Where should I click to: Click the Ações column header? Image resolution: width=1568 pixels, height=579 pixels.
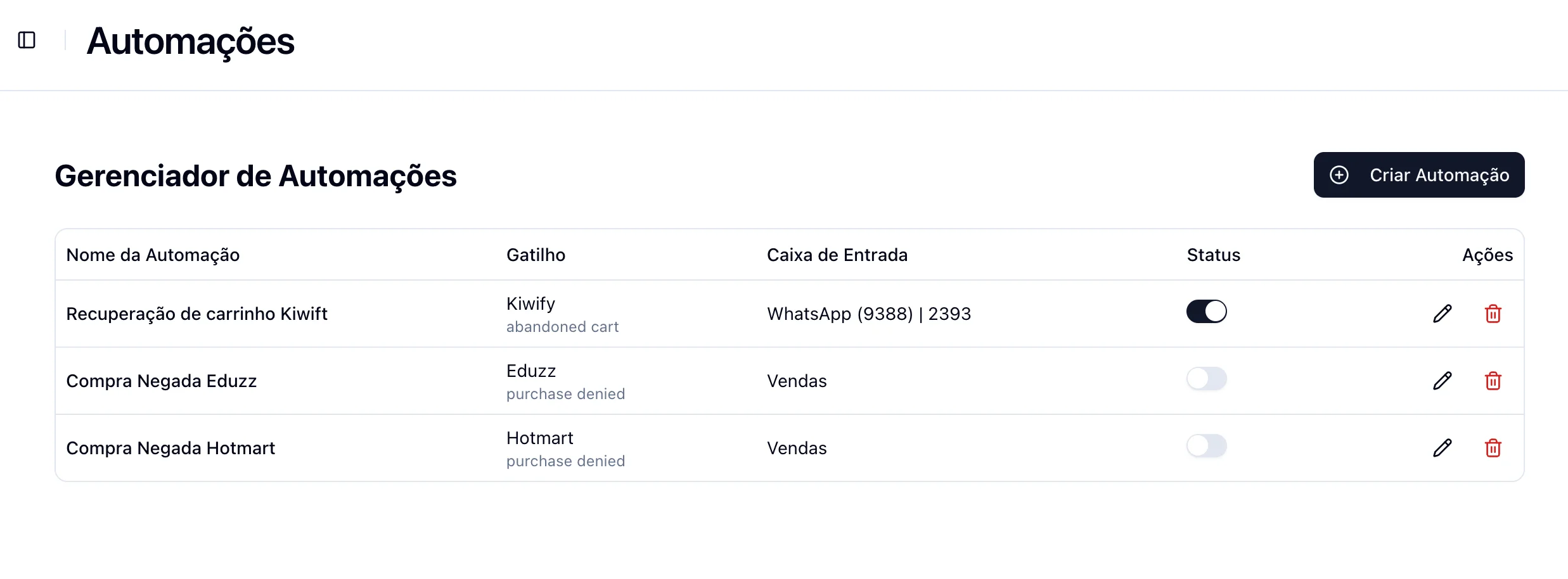coord(1488,255)
